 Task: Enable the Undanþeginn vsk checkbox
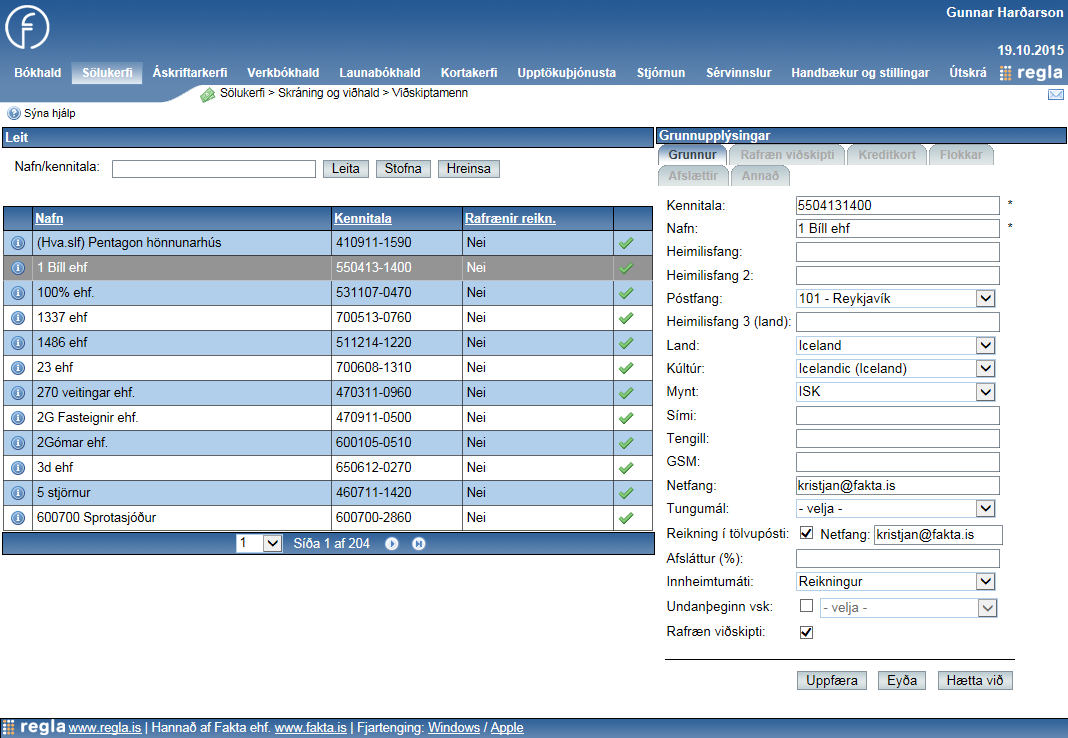(x=806, y=606)
